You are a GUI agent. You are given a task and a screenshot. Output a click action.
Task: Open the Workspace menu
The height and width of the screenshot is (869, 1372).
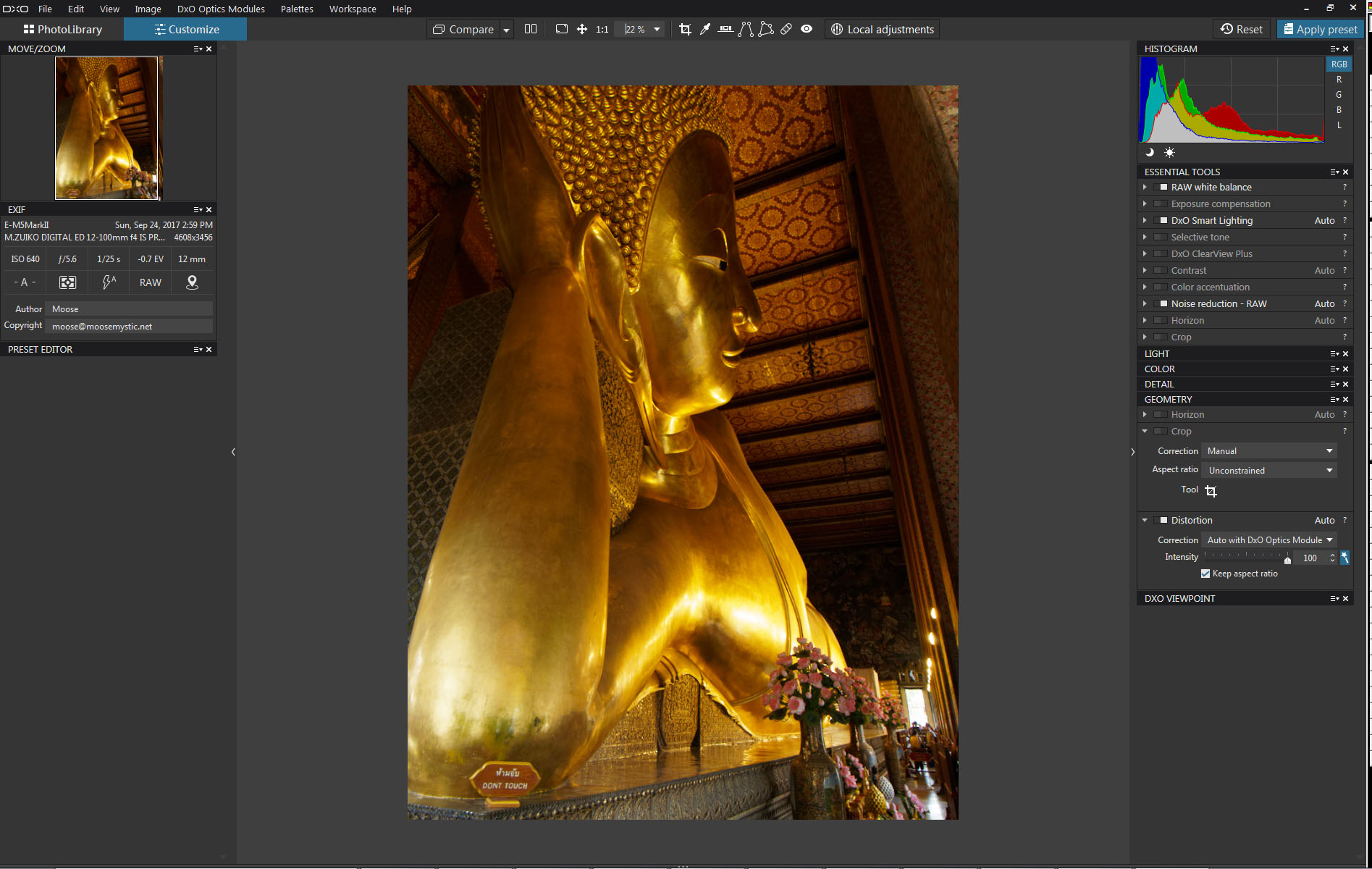(x=353, y=9)
